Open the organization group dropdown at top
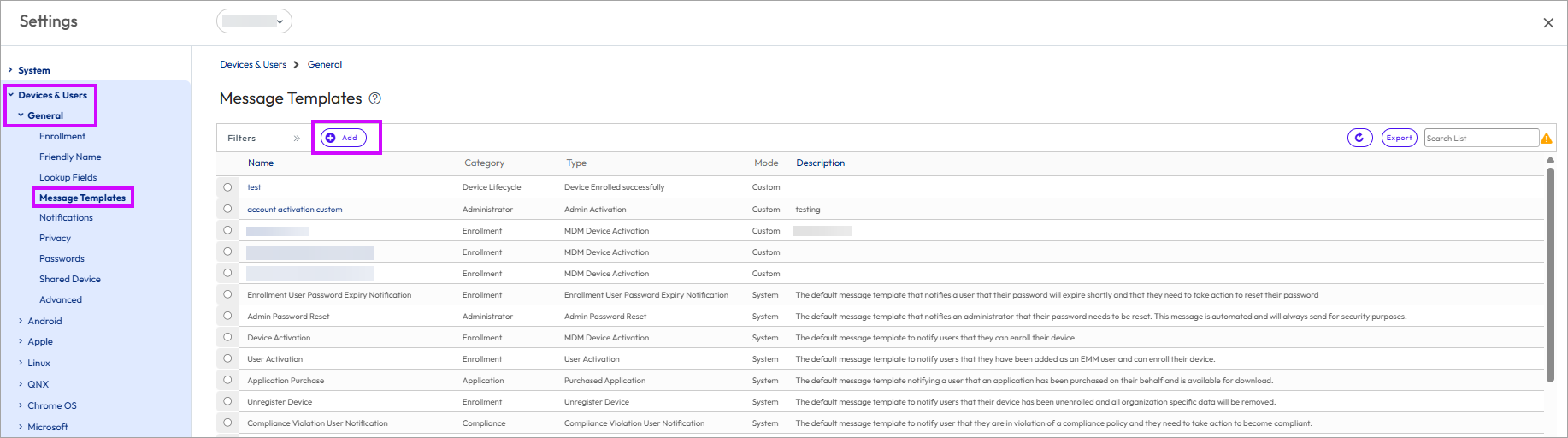The width and height of the screenshot is (1568, 438). click(254, 21)
